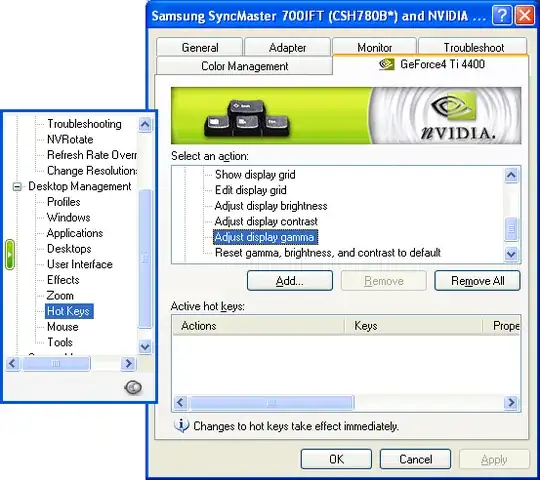This screenshot has width=540, height=480.
Task: Click the info icon beside hot keys note
Action: tap(181, 426)
